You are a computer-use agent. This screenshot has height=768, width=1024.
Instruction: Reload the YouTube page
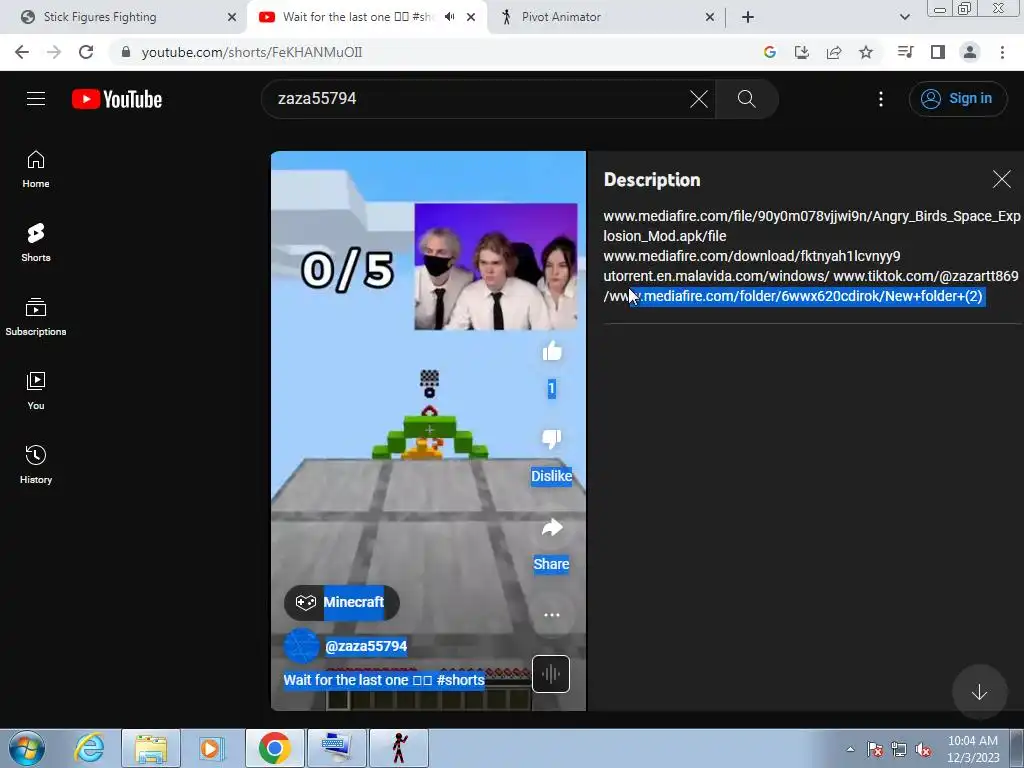86,52
